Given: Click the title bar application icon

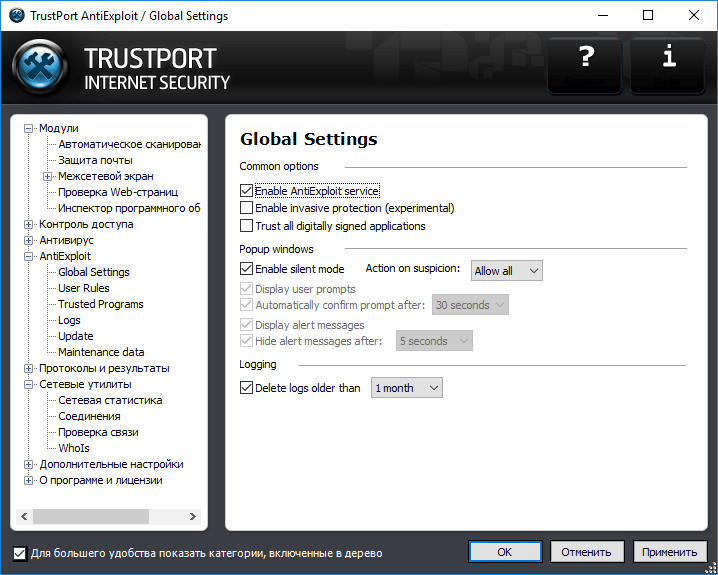Looking at the screenshot, I should pos(17,16).
